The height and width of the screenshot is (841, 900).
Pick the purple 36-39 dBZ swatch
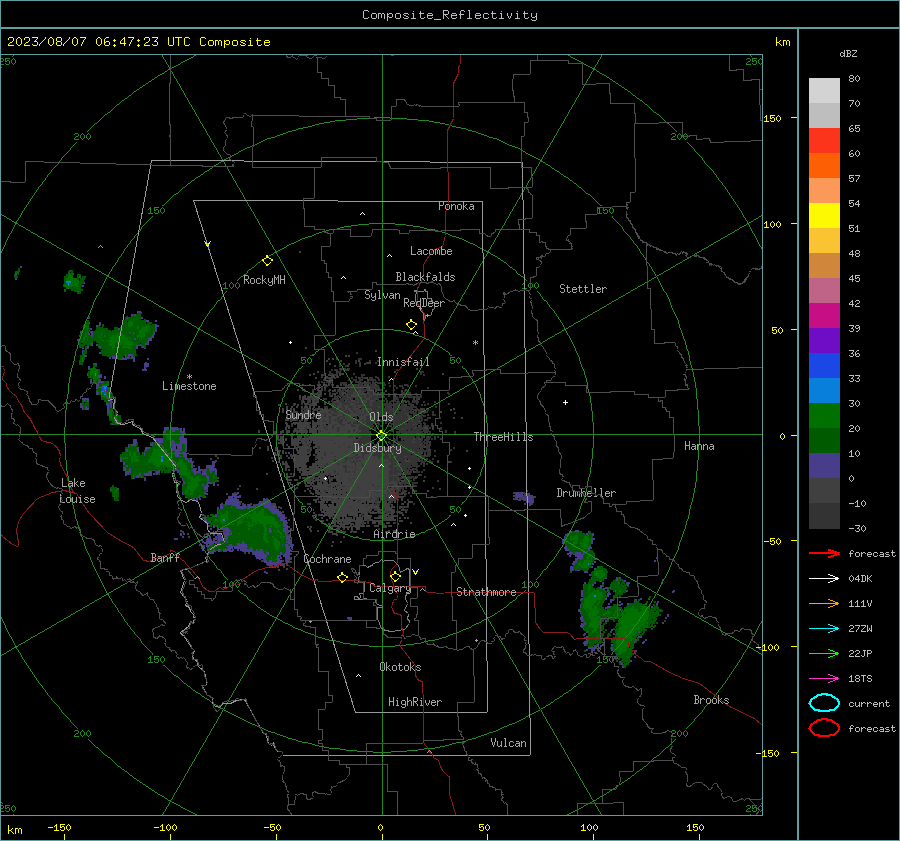click(x=824, y=340)
